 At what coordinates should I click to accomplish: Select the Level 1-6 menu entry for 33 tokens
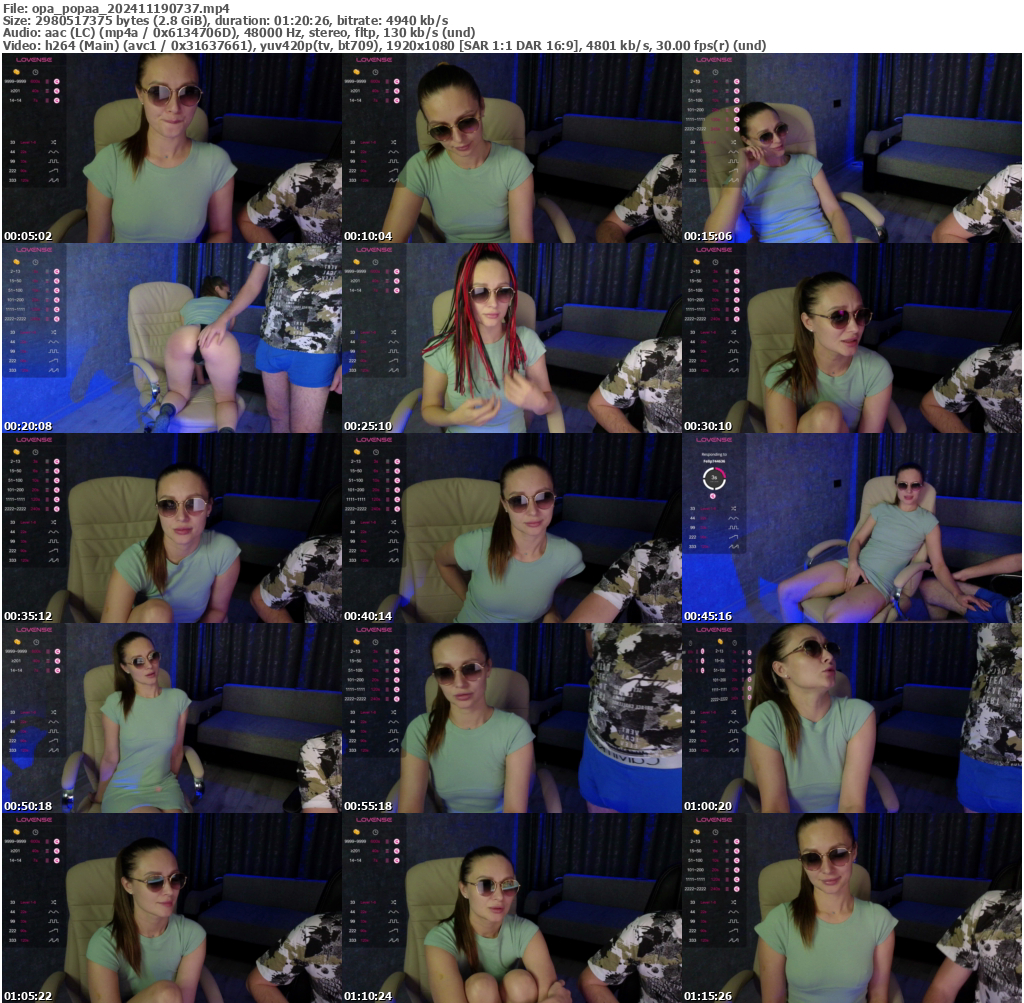click(x=26, y=142)
